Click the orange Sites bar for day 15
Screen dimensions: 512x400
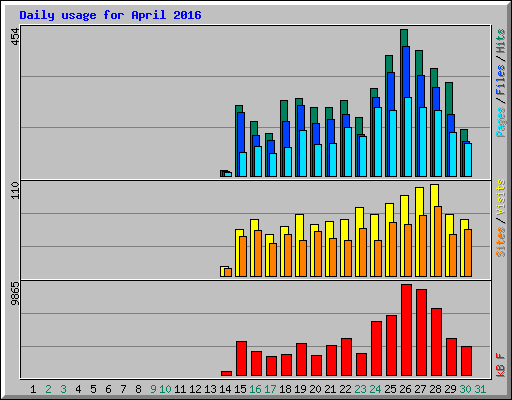(x=243, y=256)
